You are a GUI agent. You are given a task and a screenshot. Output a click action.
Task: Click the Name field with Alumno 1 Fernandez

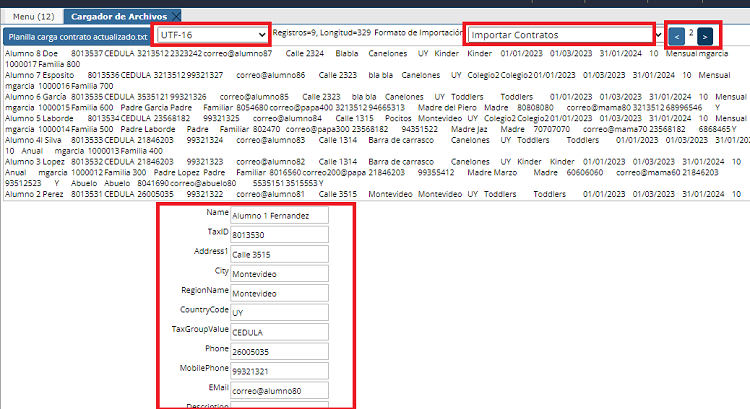[x=279, y=215]
